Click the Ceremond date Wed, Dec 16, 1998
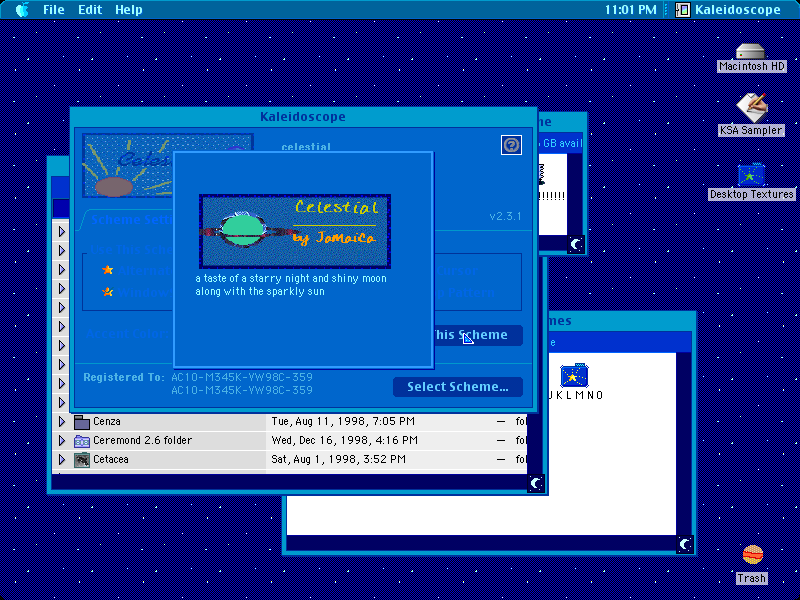Viewport: 800px width, 600px height. tap(344, 440)
